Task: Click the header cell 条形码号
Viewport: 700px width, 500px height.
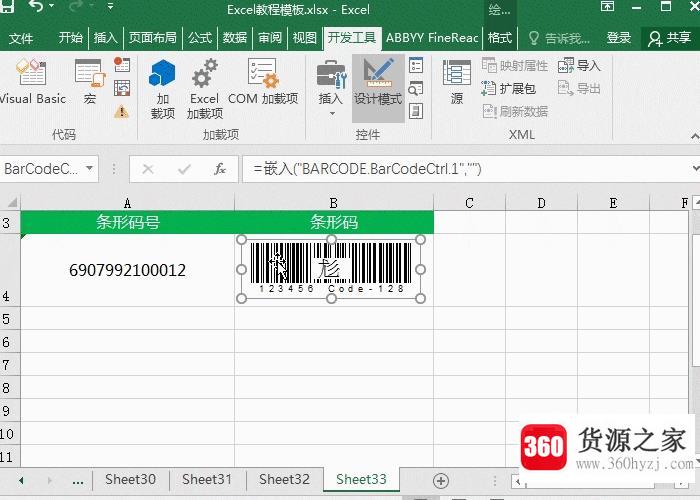Action: [x=128, y=222]
